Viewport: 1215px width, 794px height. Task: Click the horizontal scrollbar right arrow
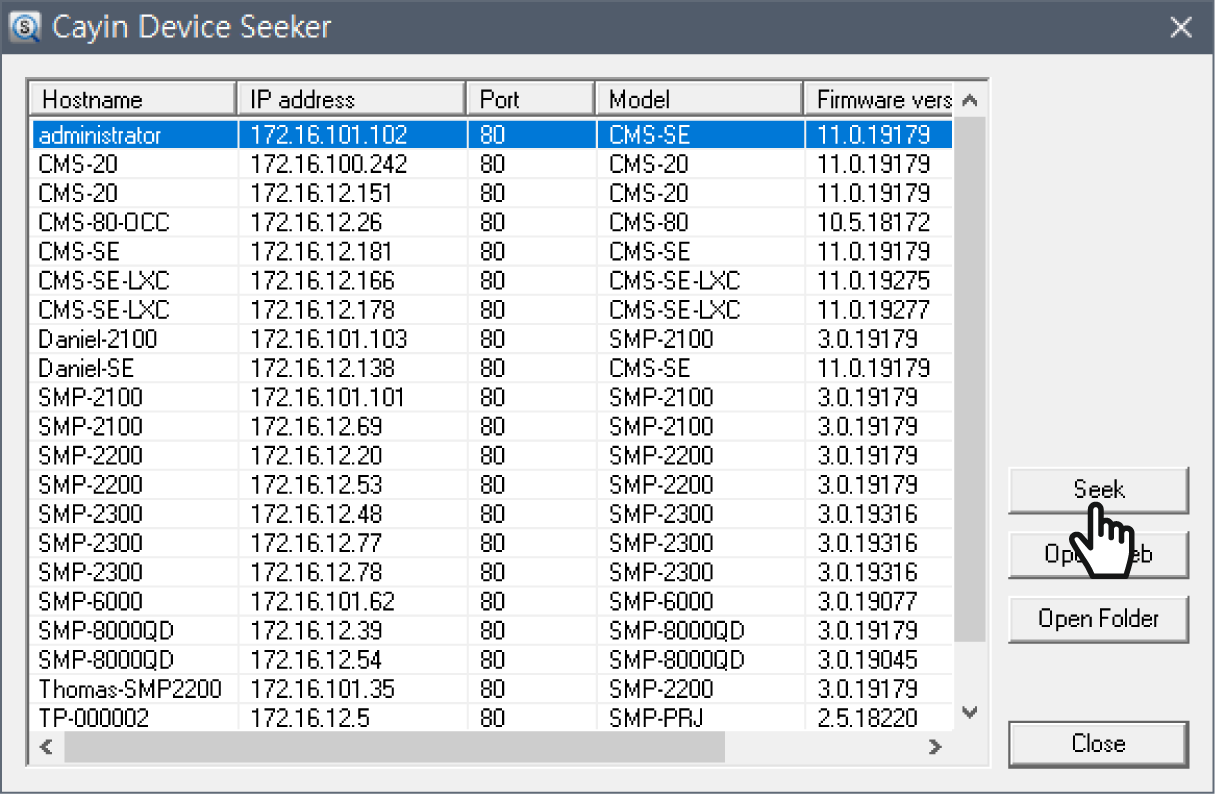[934, 747]
